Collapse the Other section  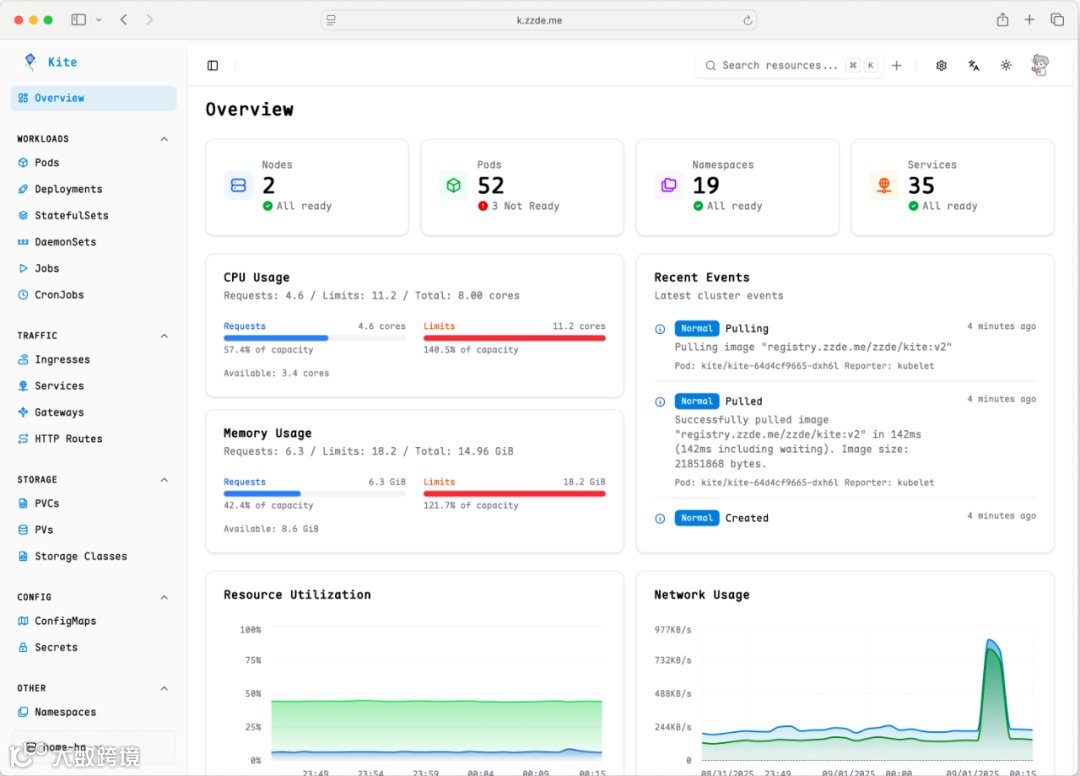pyautogui.click(x=164, y=689)
